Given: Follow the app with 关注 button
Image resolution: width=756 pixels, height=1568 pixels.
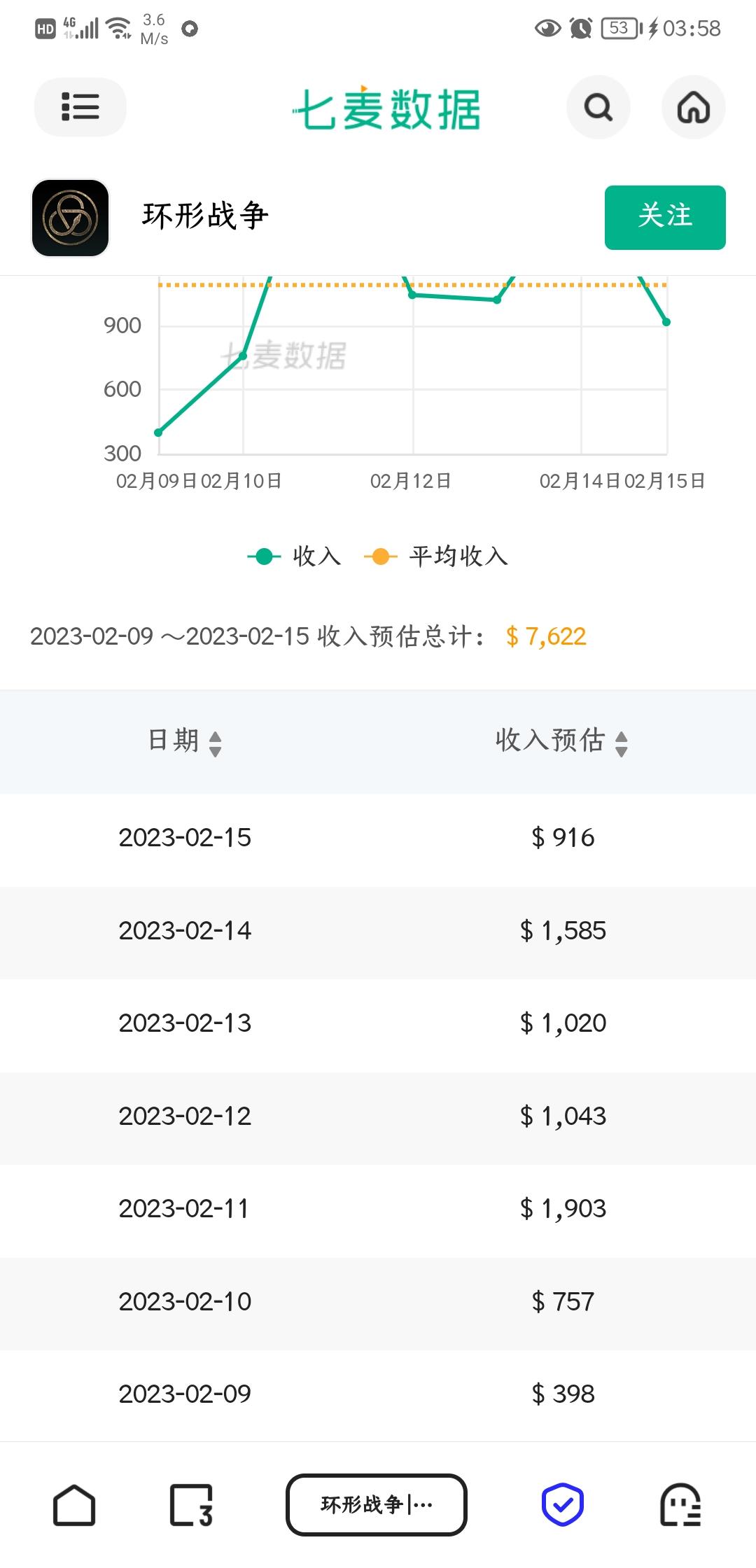Looking at the screenshot, I should (x=665, y=218).
